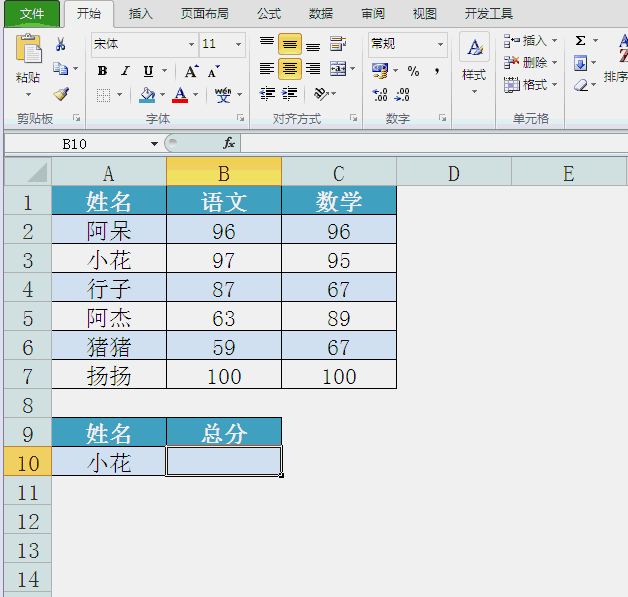The width and height of the screenshot is (628, 597).
Task: Increase the decimal places
Action: click(x=380, y=95)
